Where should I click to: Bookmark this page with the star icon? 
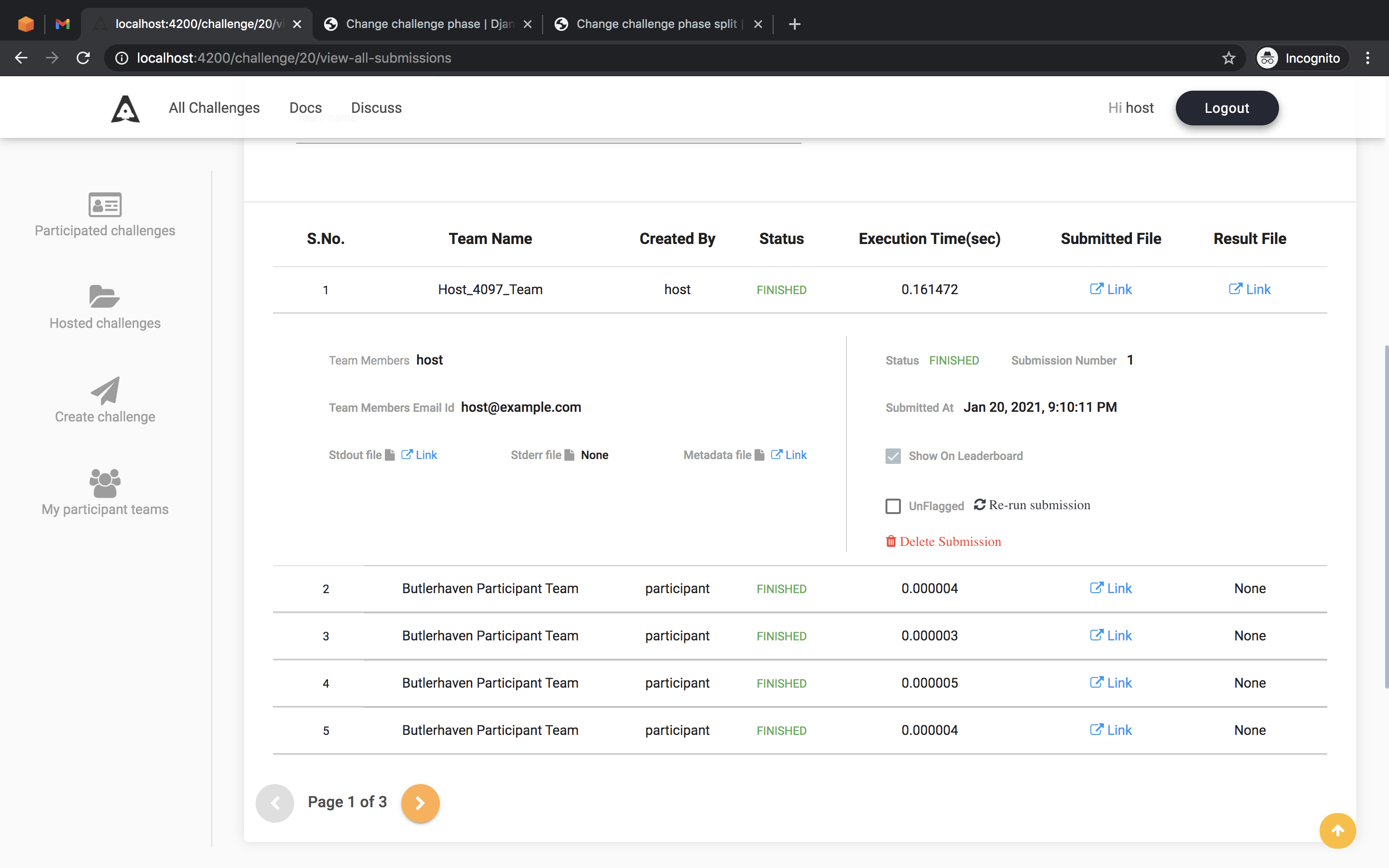click(x=1228, y=58)
